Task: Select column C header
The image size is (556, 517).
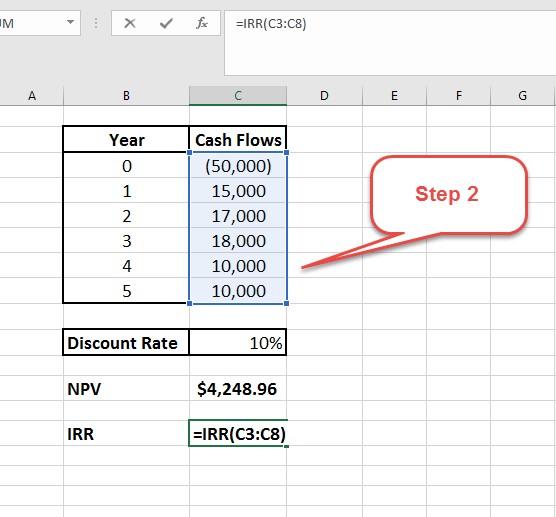Action: [x=238, y=95]
